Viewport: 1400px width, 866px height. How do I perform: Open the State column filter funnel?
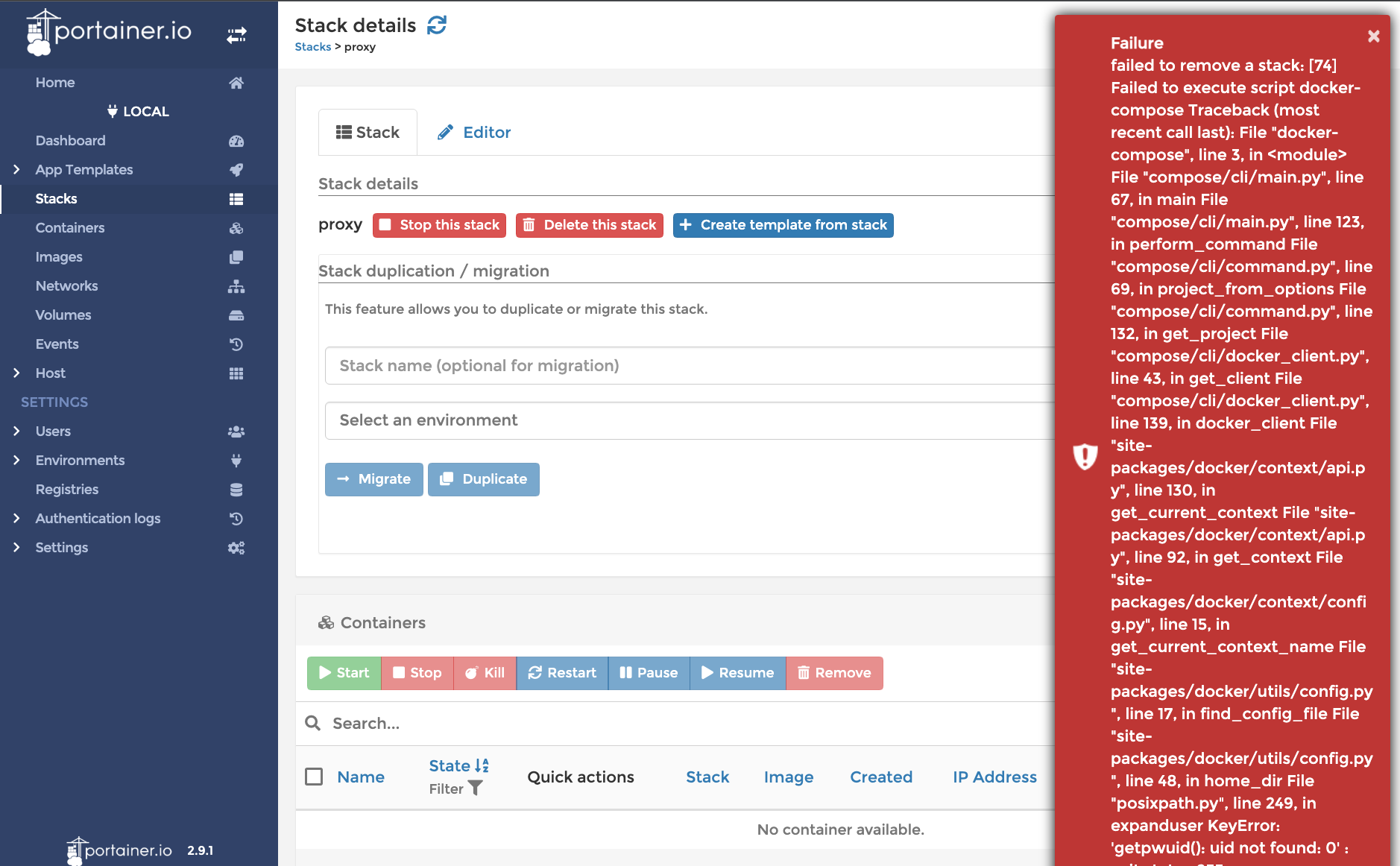point(475,788)
